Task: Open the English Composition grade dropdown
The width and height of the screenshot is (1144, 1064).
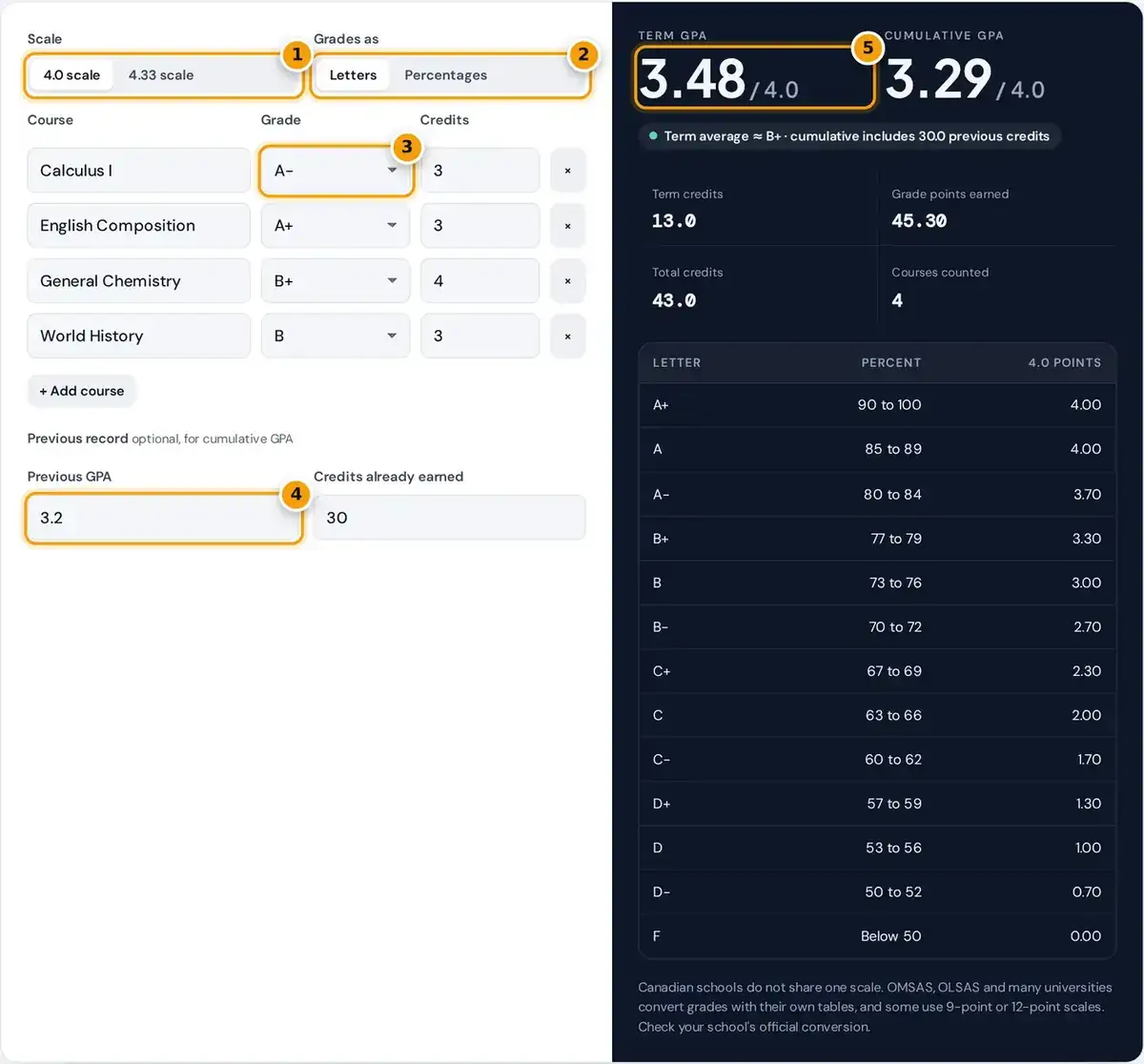Action: [336, 226]
